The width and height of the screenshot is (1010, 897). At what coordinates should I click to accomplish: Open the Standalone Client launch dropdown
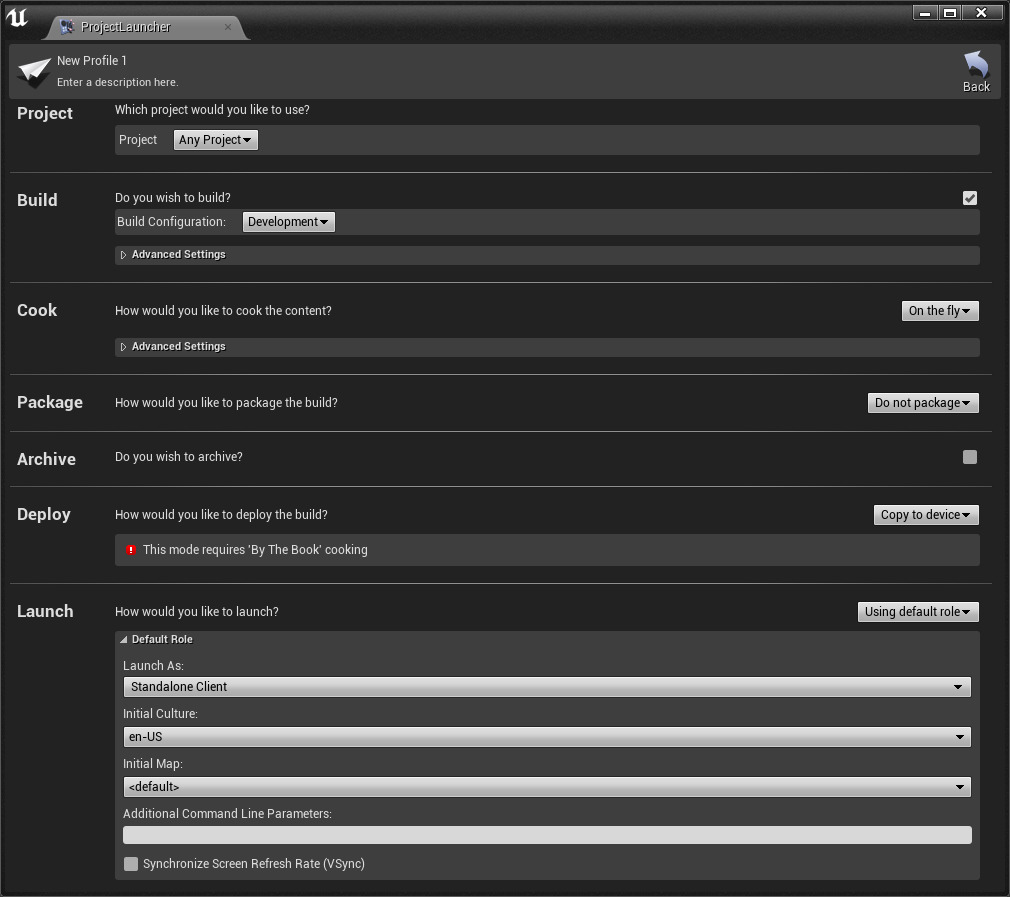coord(546,687)
